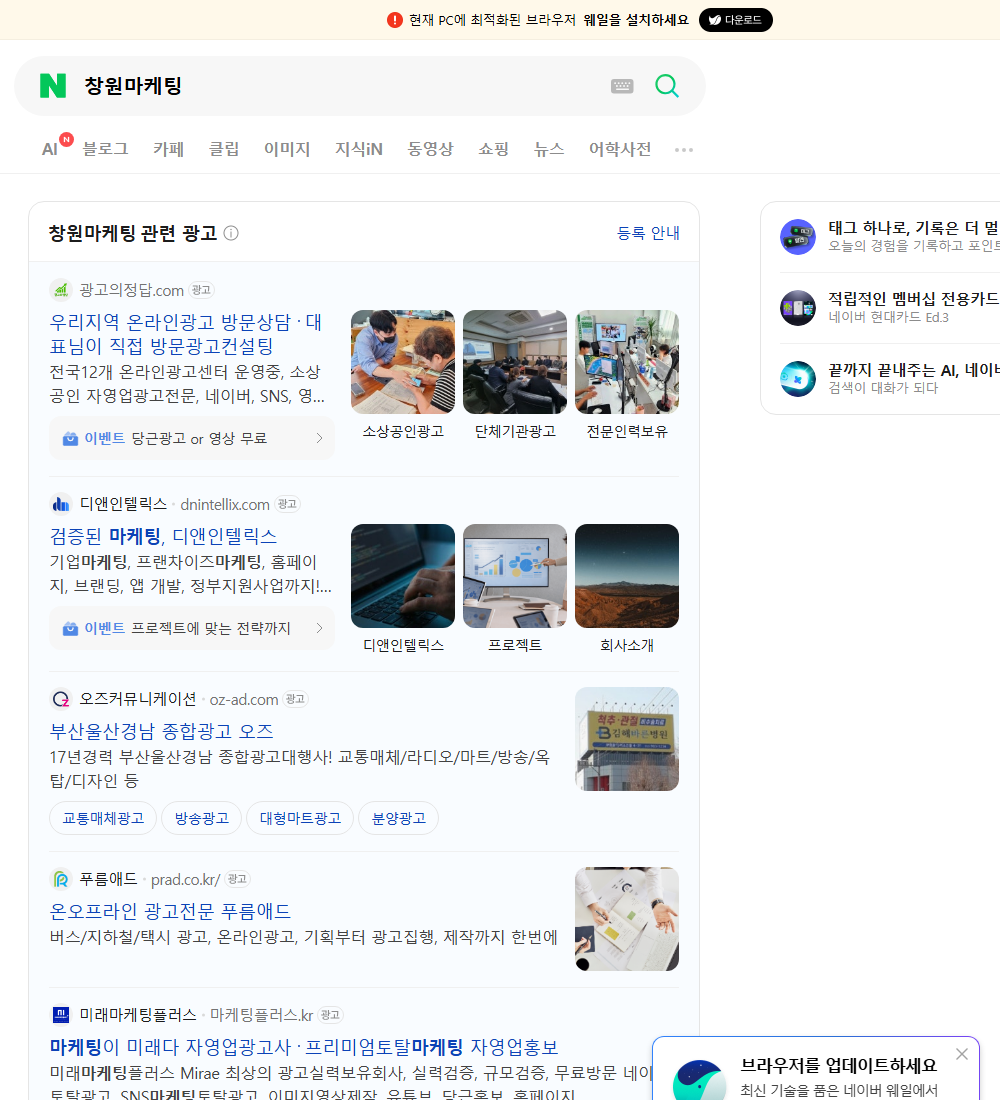Image resolution: width=1000 pixels, height=1100 pixels.
Task: Open the 프로젝트 chart thumbnail
Action: [515, 576]
